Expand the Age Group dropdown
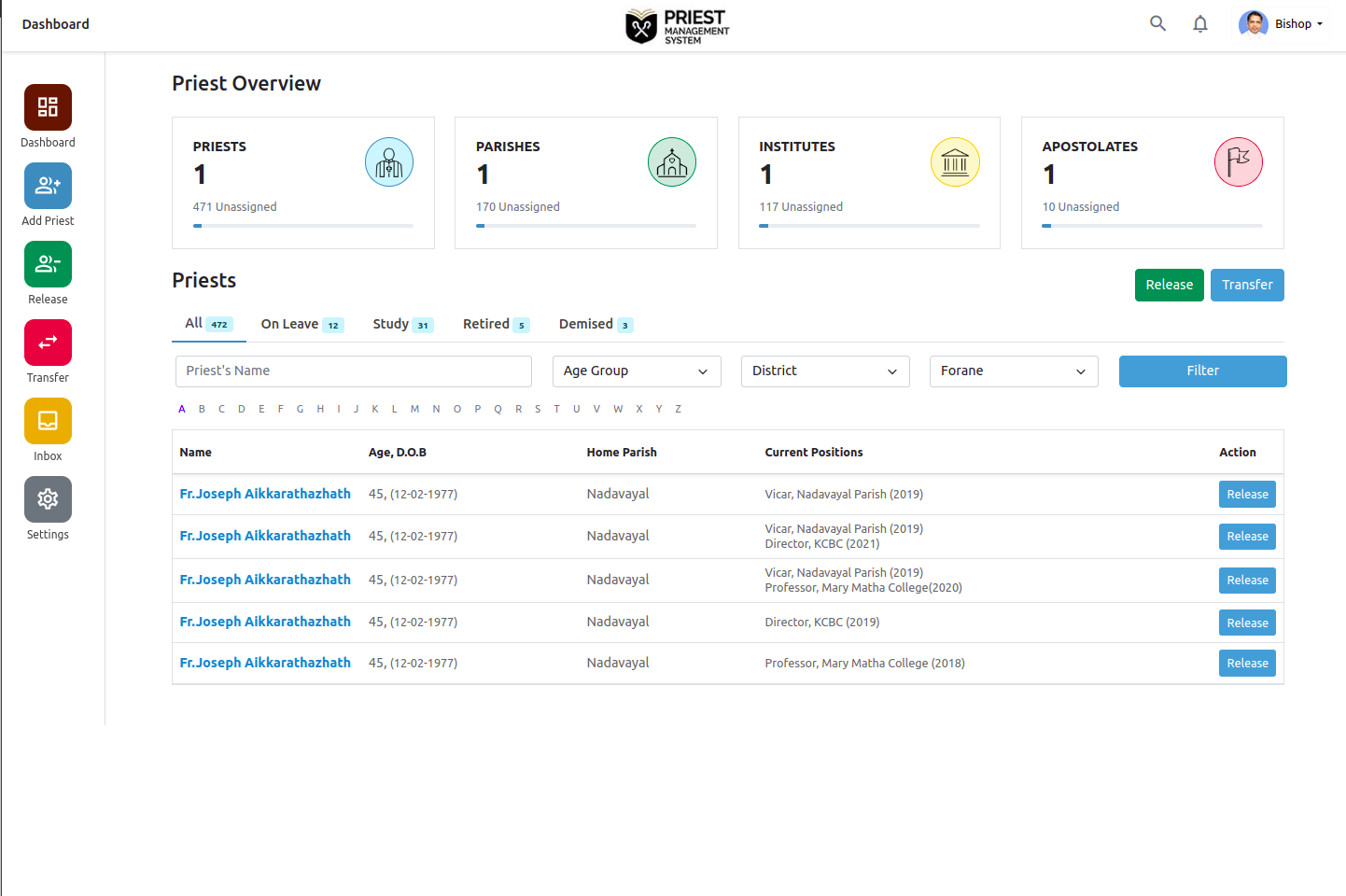Image resolution: width=1346 pixels, height=896 pixels. coord(637,371)
